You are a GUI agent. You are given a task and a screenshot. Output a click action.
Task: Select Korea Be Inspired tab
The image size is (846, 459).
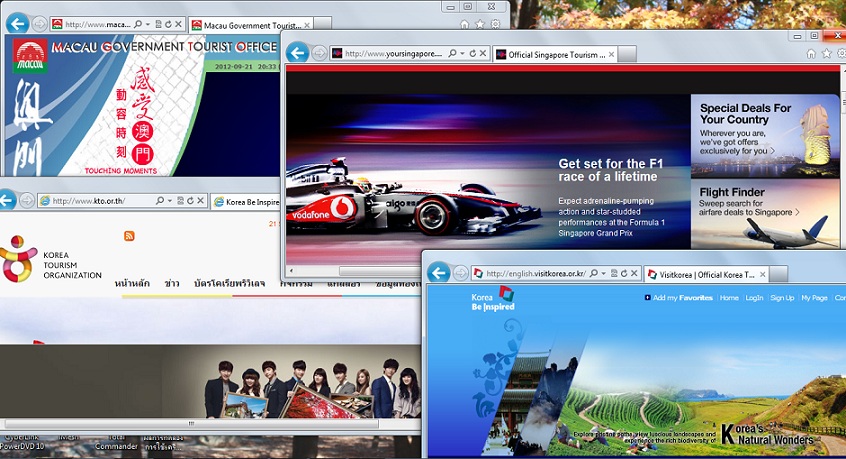[245, 202]
